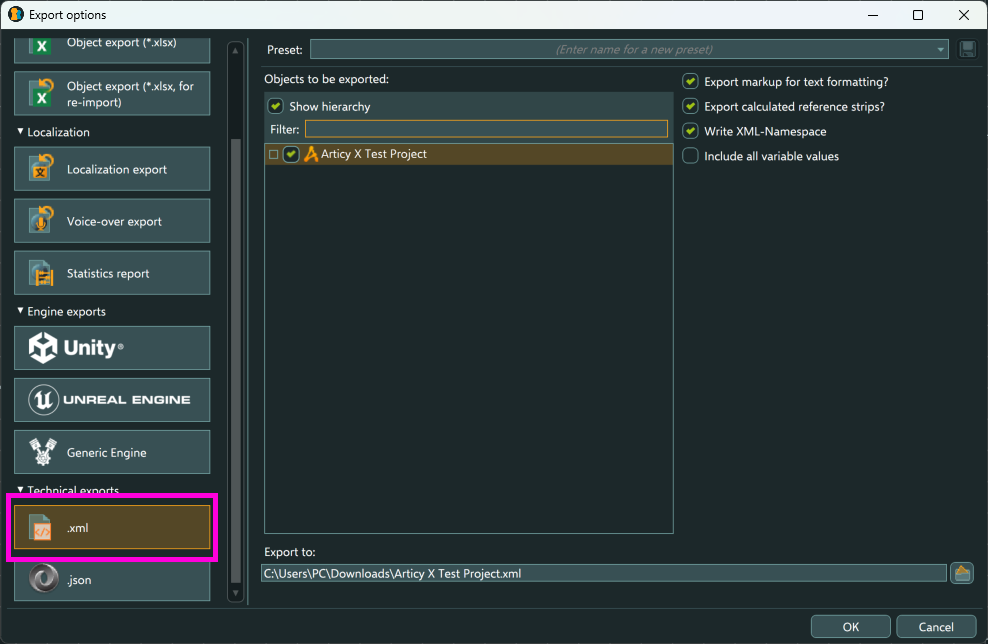This screenshot has height=644, width=988.
Task: Browse for export folder icon
Action: [x=962, y=573]
